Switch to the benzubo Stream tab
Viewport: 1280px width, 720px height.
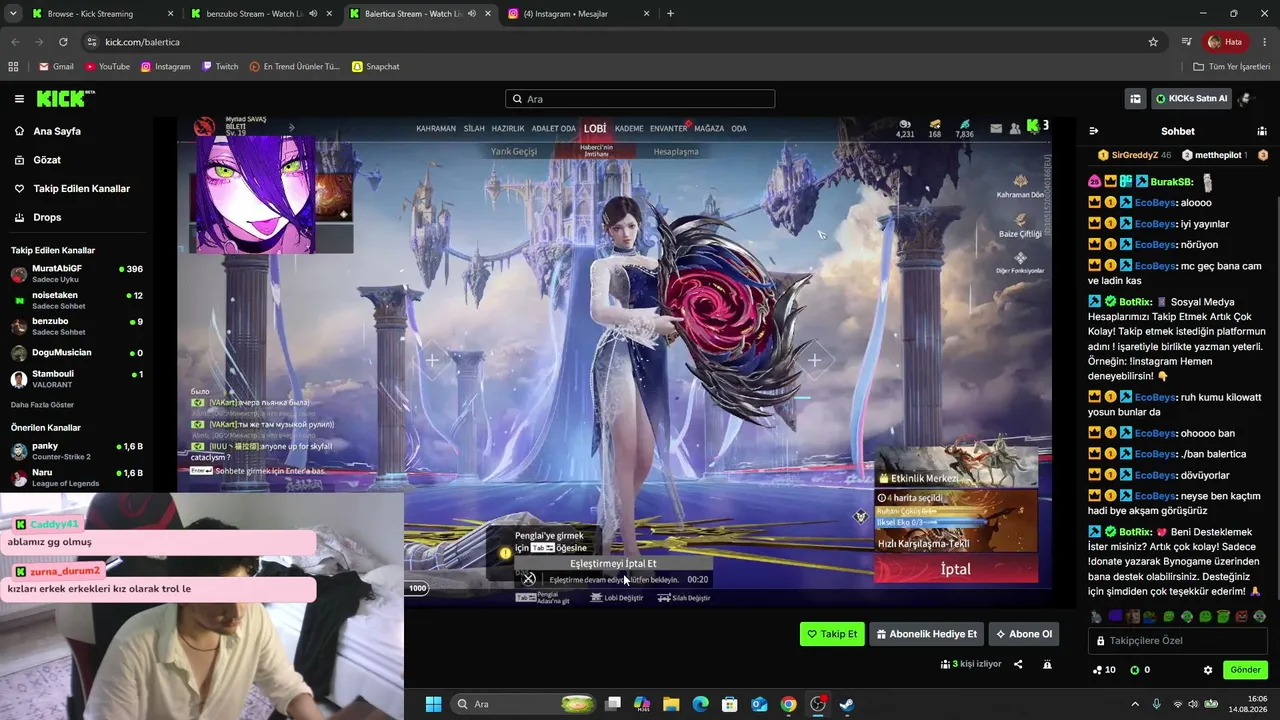coord(260,14)
